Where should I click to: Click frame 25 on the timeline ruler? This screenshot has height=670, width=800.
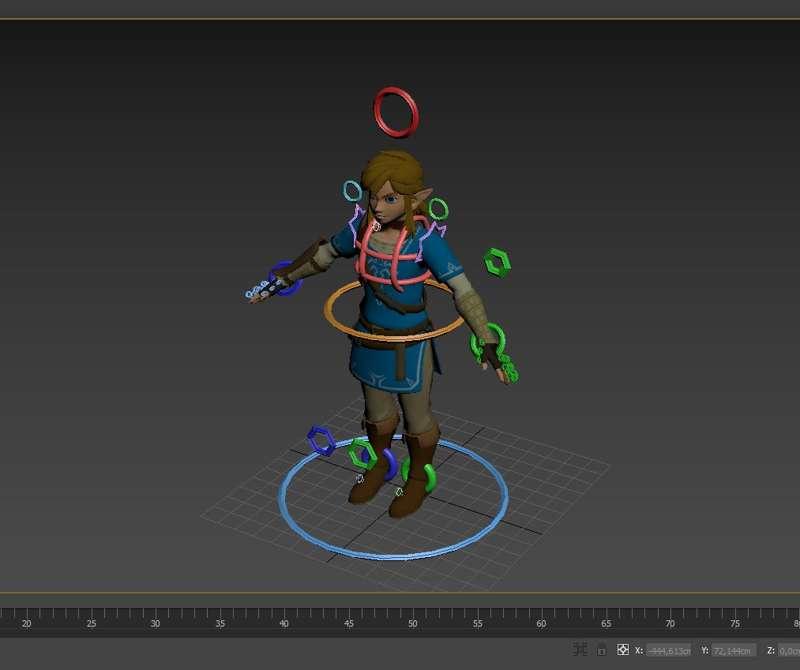click(x=91, y=624)
